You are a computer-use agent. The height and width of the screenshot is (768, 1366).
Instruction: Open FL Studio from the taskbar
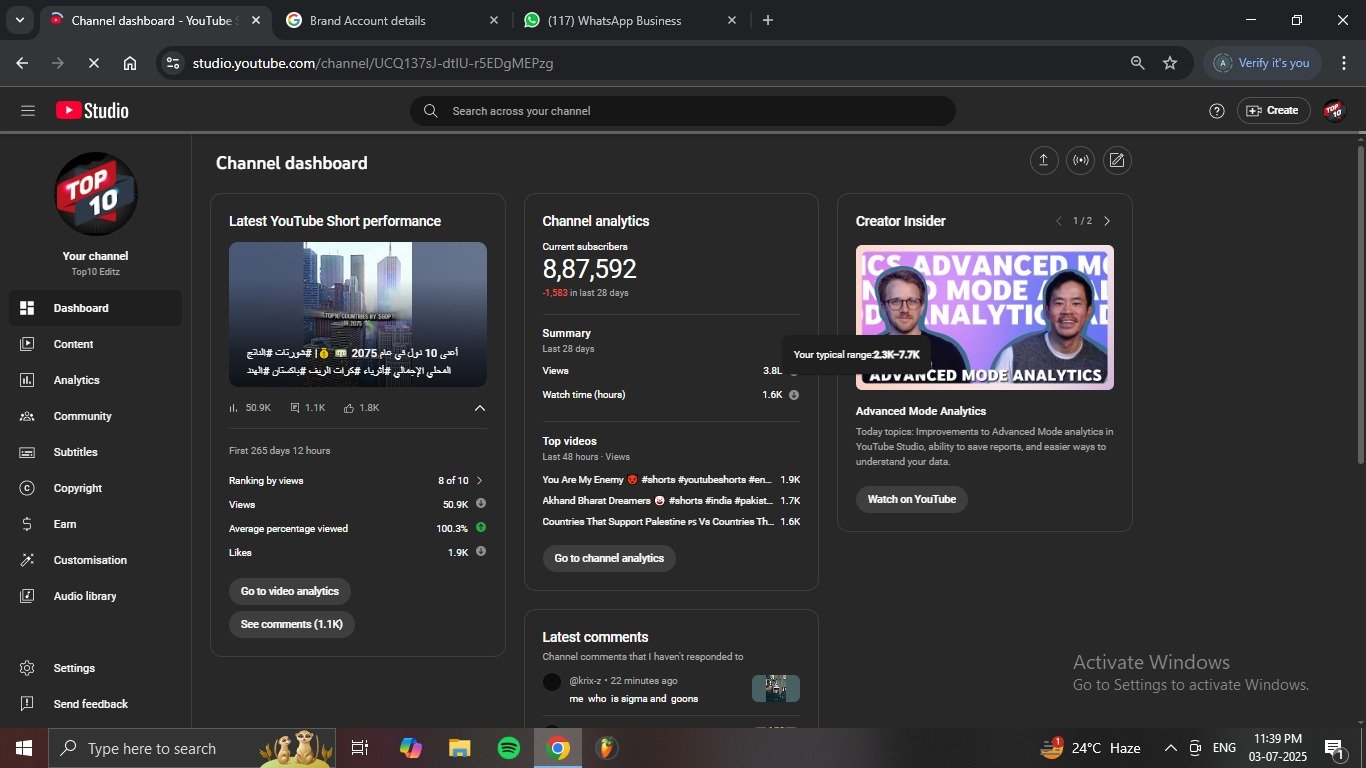[607, 748]
